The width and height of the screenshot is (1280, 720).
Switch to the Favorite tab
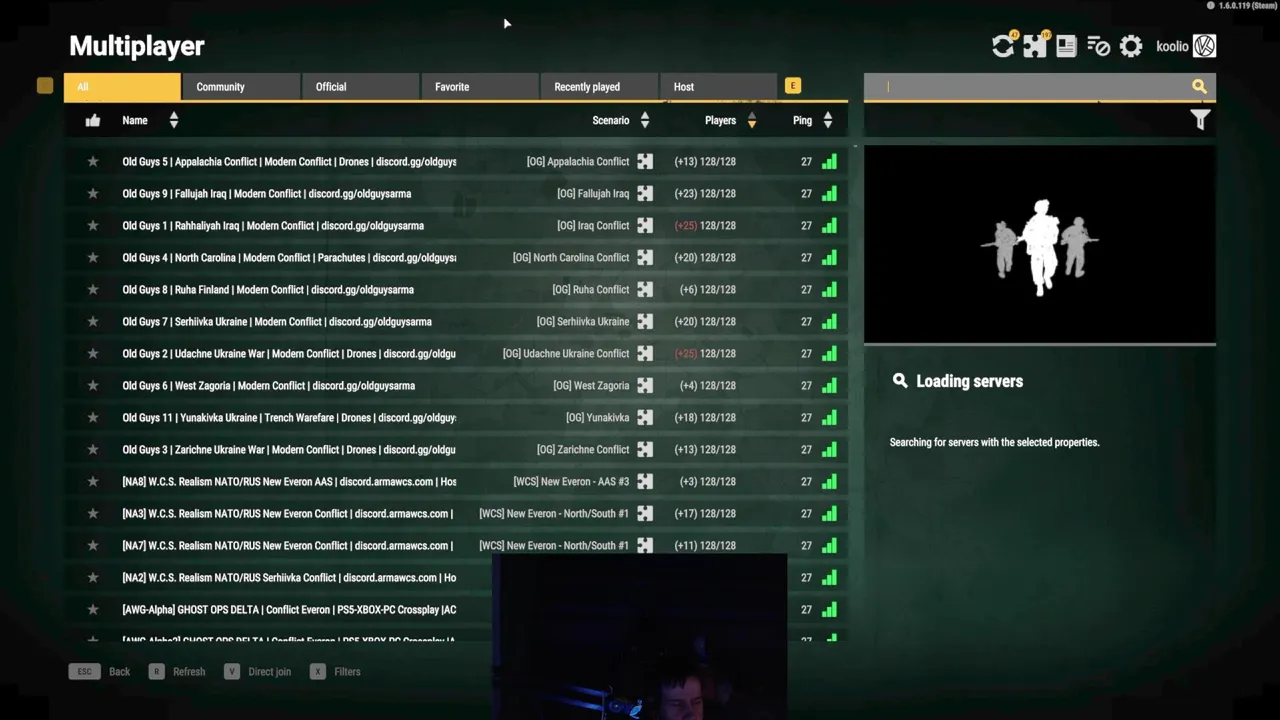point(479,87)
